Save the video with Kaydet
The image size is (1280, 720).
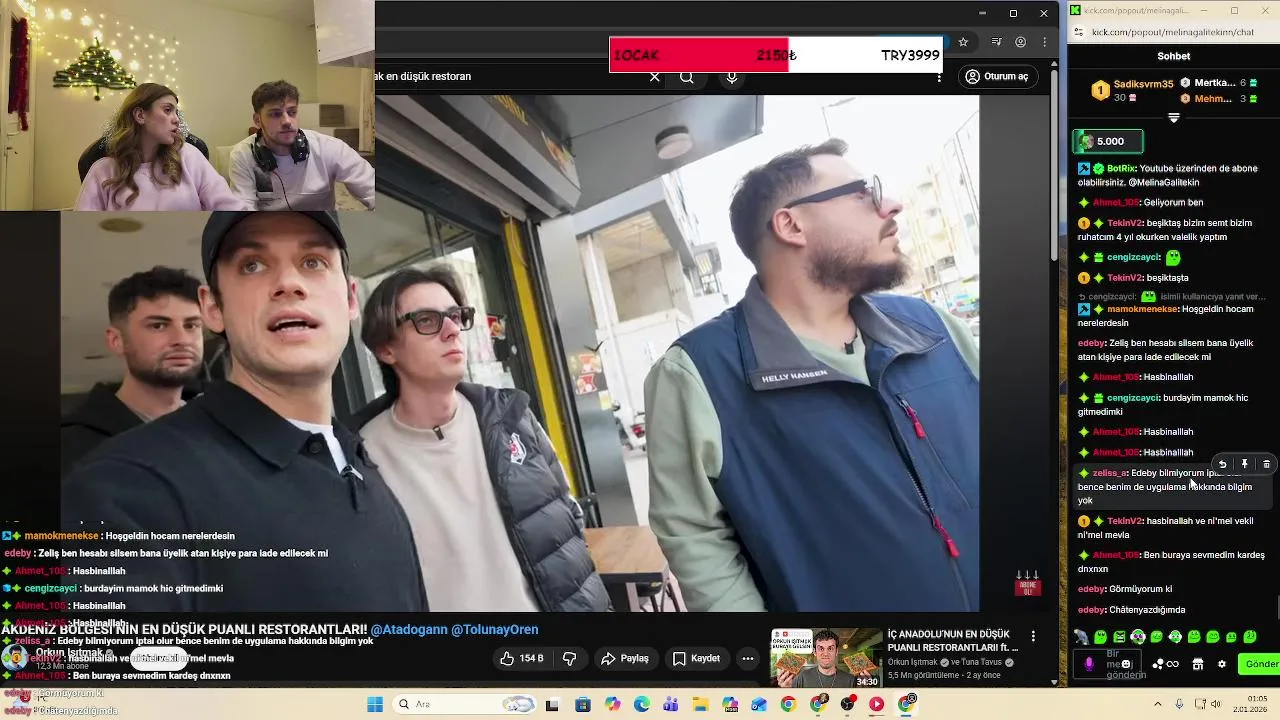(696, 658)
